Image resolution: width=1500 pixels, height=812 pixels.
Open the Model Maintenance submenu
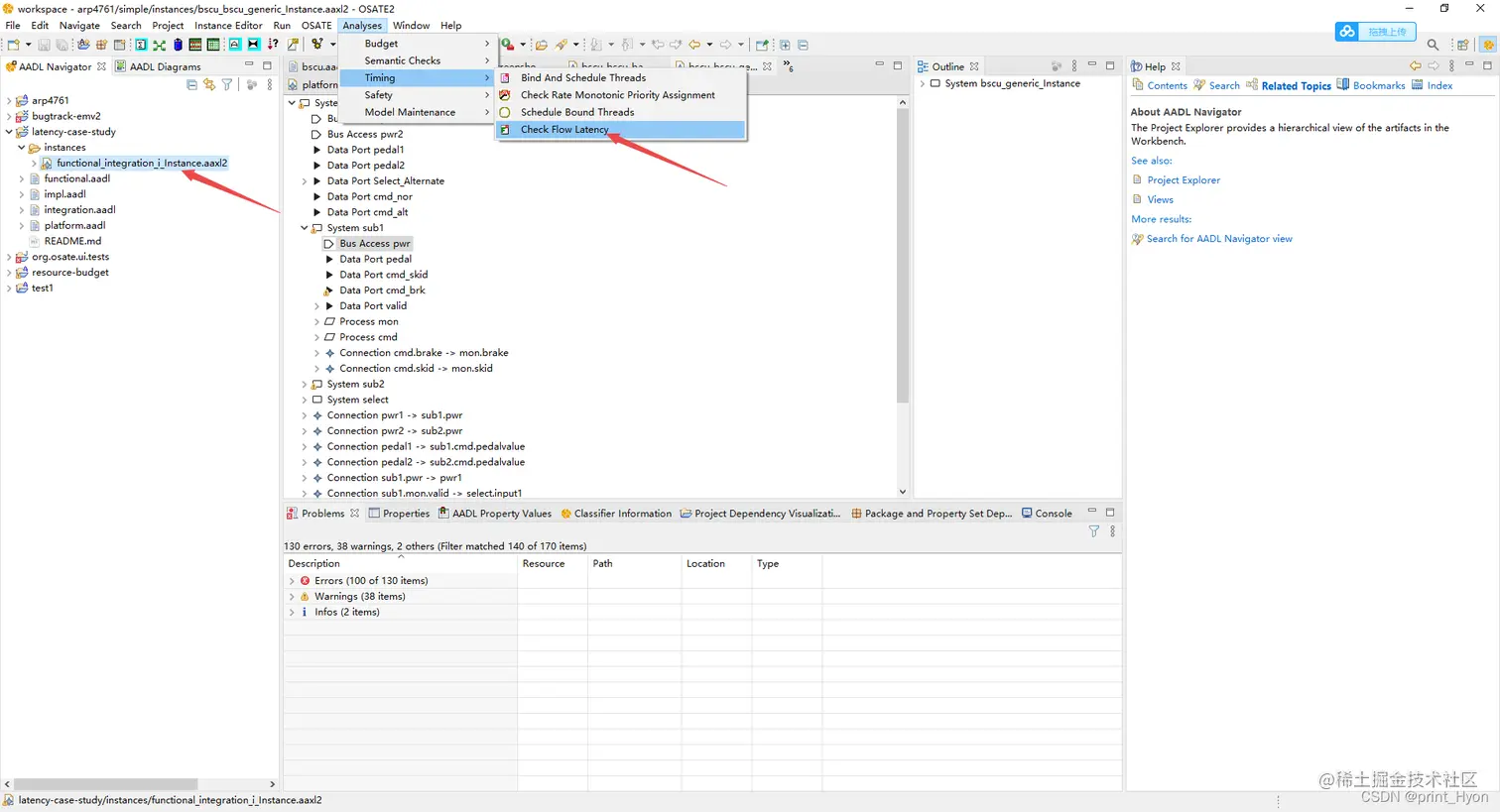tap(417, 112)
